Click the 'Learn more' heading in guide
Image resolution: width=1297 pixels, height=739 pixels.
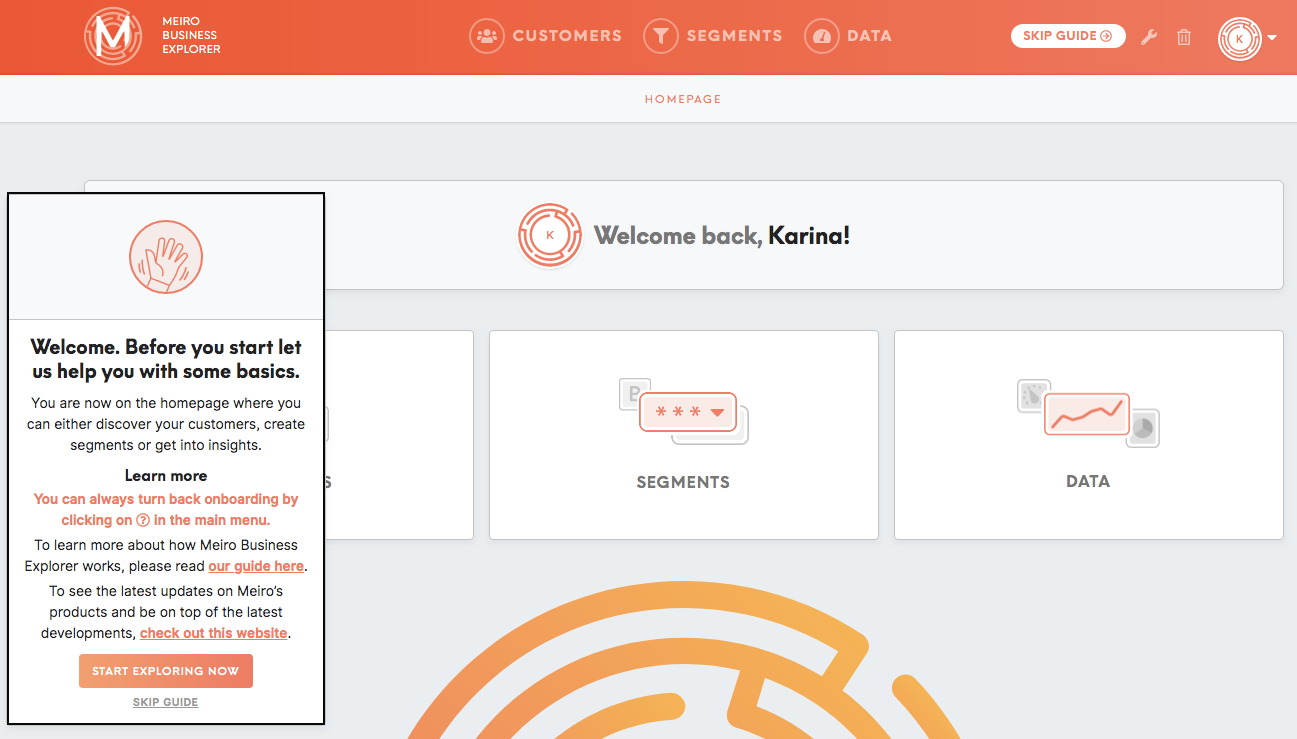tap(166, 476)
